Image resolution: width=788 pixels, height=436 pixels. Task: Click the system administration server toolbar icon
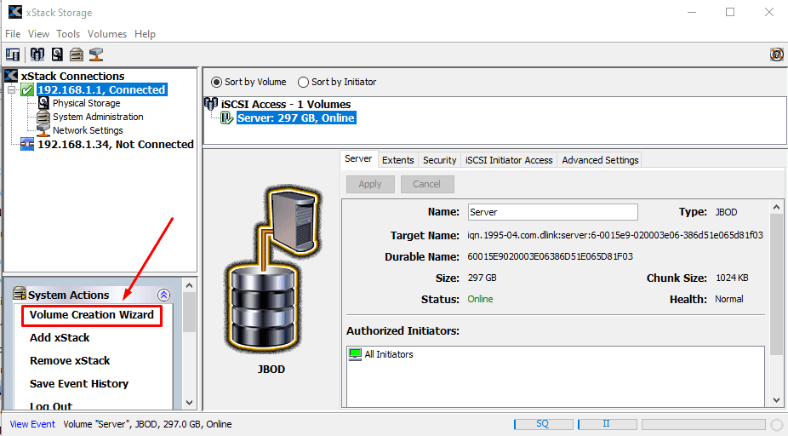pyautogui.click(x=76, y=54)
